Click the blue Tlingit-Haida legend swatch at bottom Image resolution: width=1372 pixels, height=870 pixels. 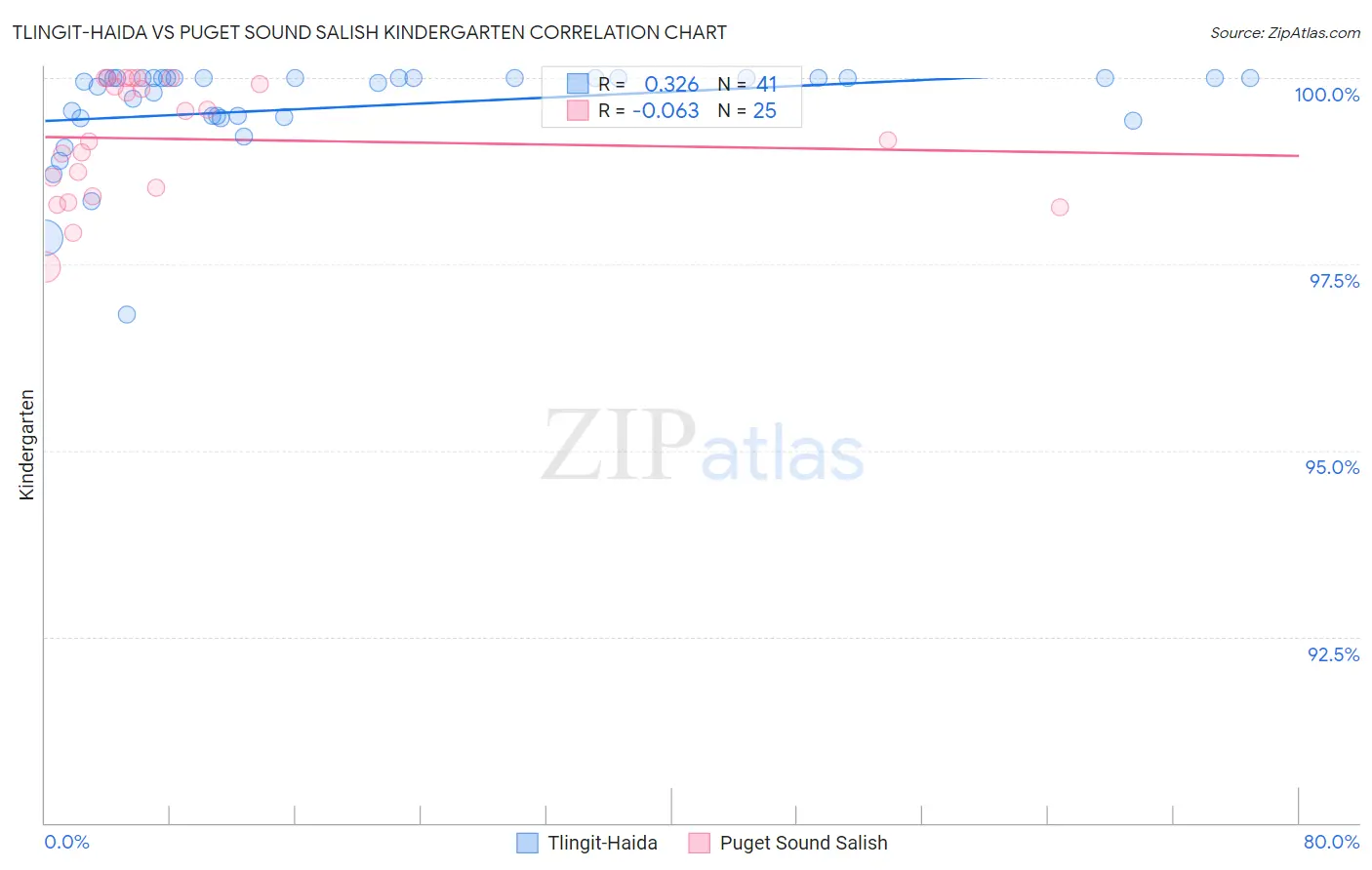(x=527, y=843)
